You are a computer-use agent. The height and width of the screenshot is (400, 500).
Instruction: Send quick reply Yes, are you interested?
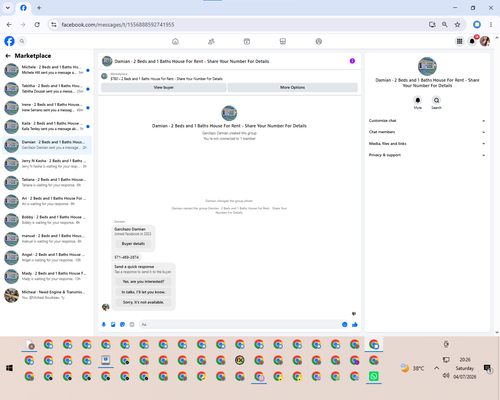tap(143, 282)
